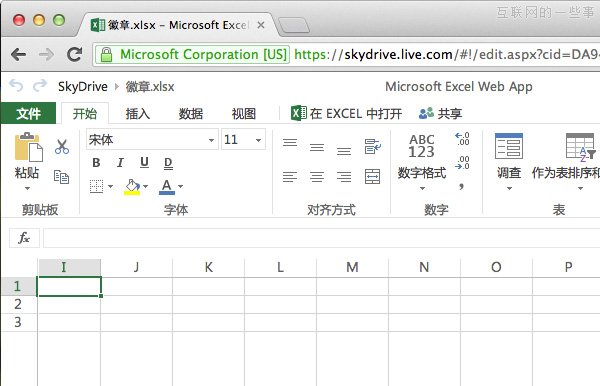Click the Wrap text icon
This screenshot has height=386, width=600.
(x=372, y=146)
